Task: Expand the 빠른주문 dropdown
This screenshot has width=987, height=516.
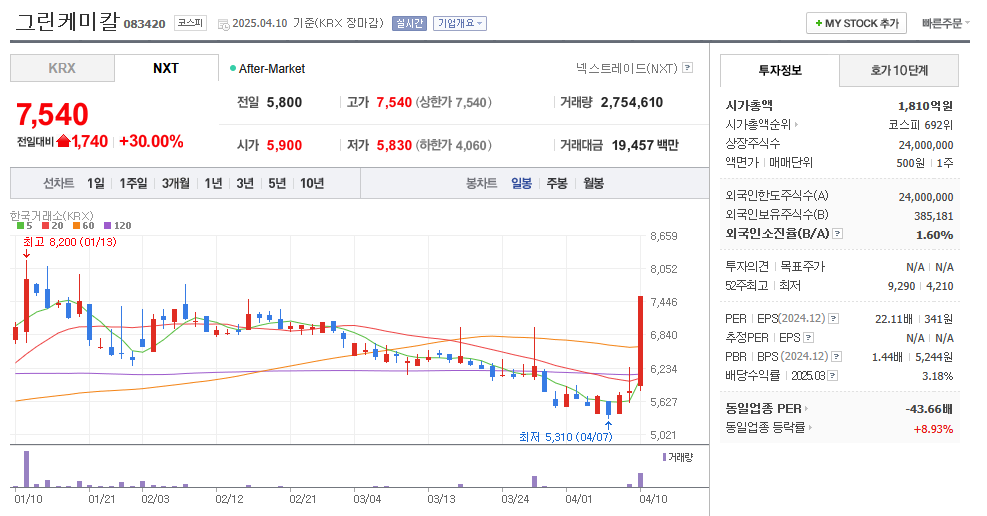Action: [x=945, y=23]
